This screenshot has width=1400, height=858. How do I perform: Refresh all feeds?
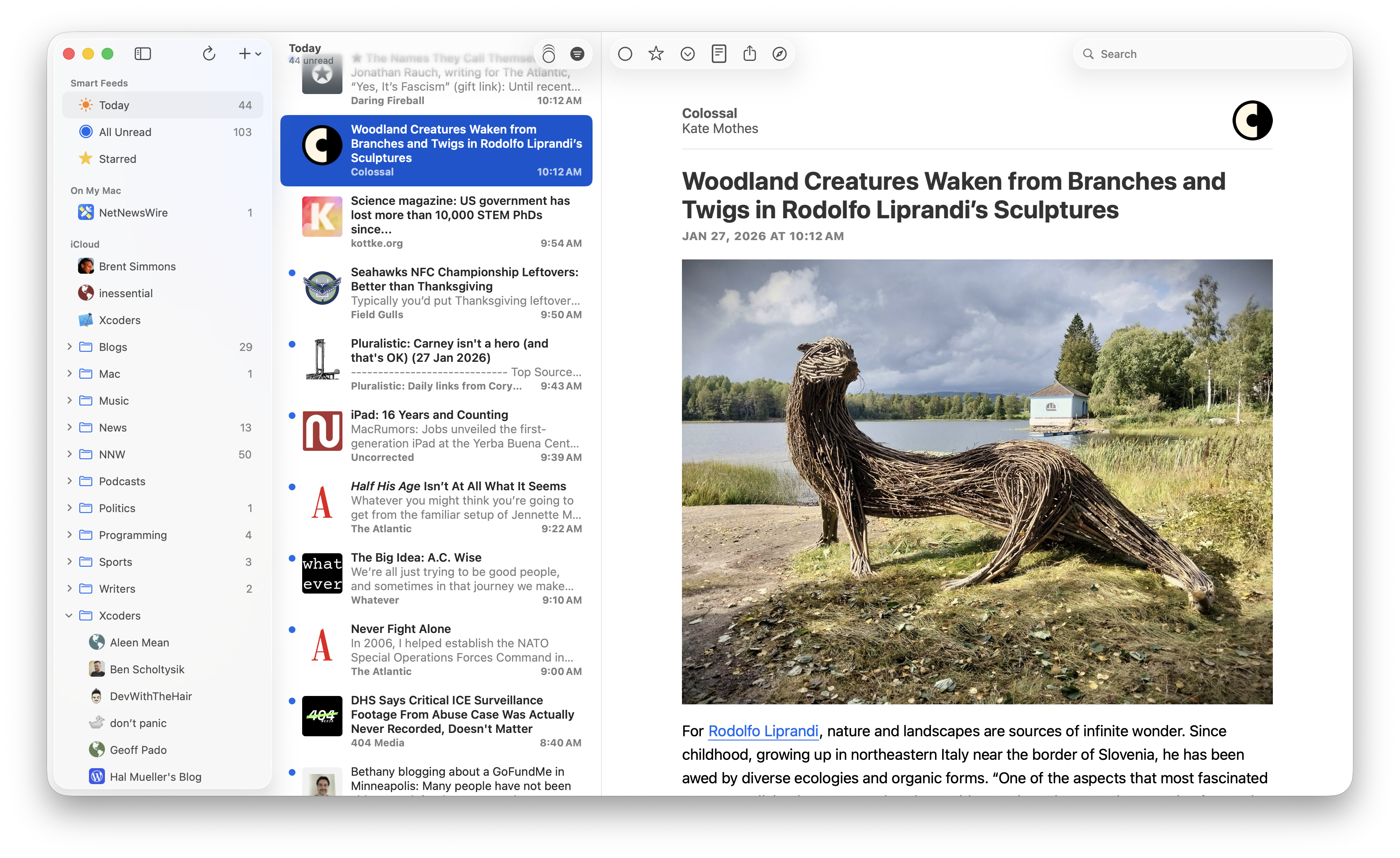click(209, 54)
